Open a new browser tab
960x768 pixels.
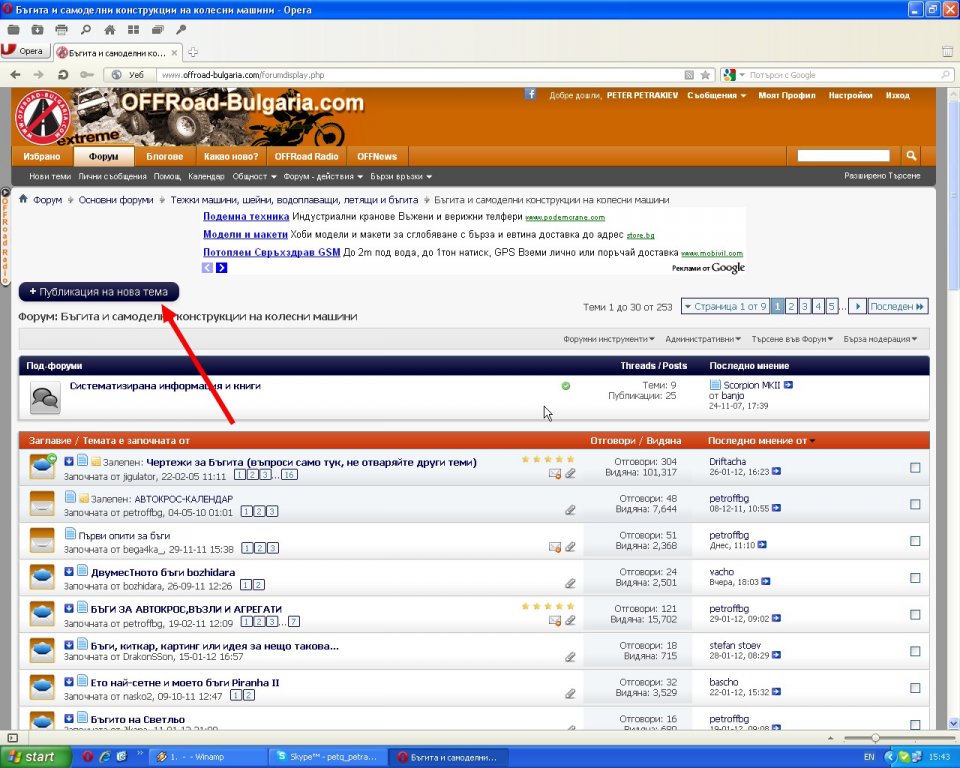[193, 52]
